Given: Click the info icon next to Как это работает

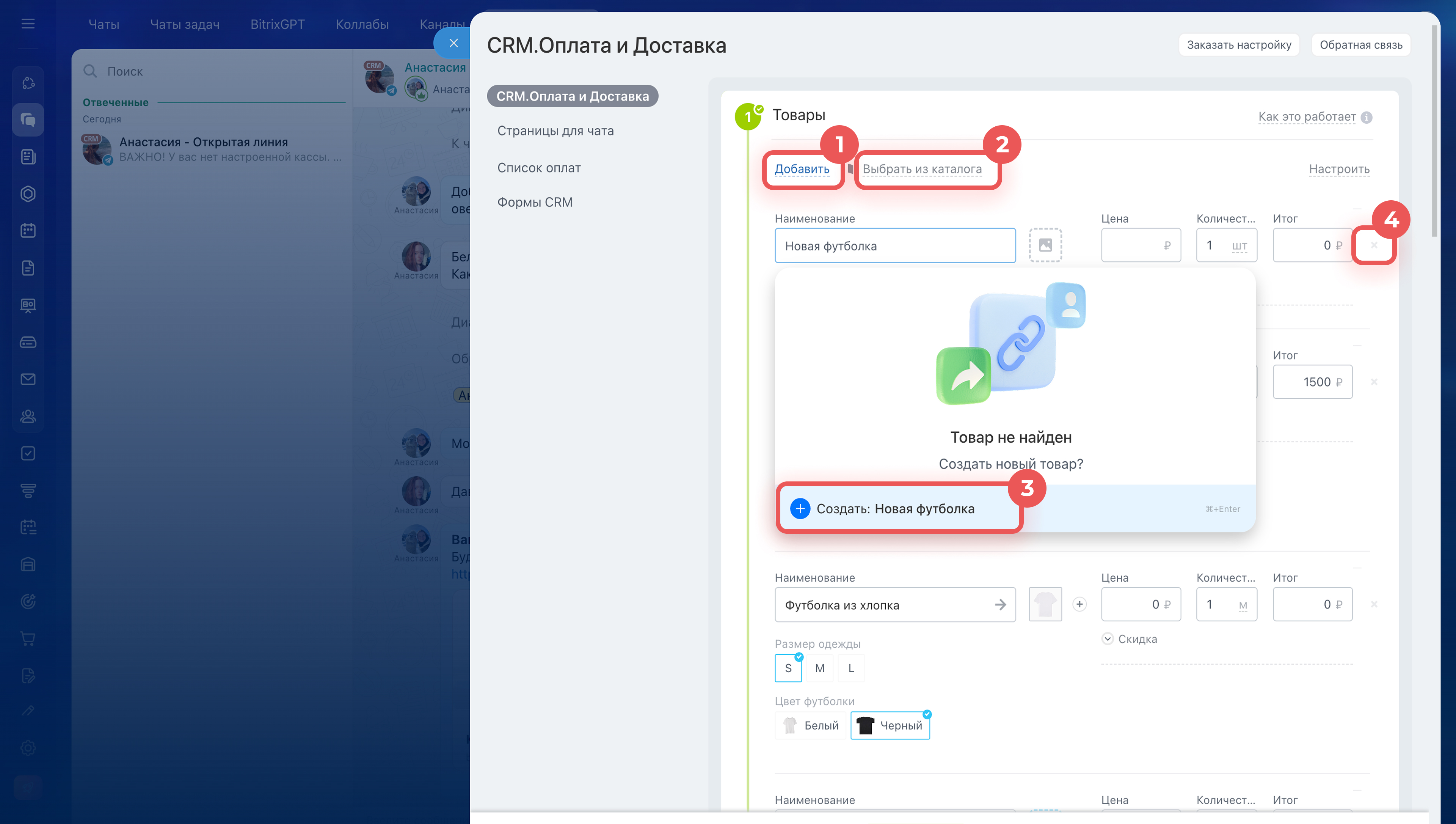Looking at the screenshot, I should [1366, 117].
